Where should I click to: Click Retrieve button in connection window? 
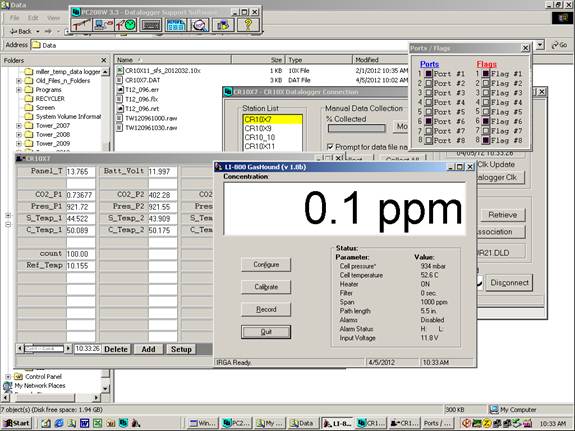pos(502,215)
